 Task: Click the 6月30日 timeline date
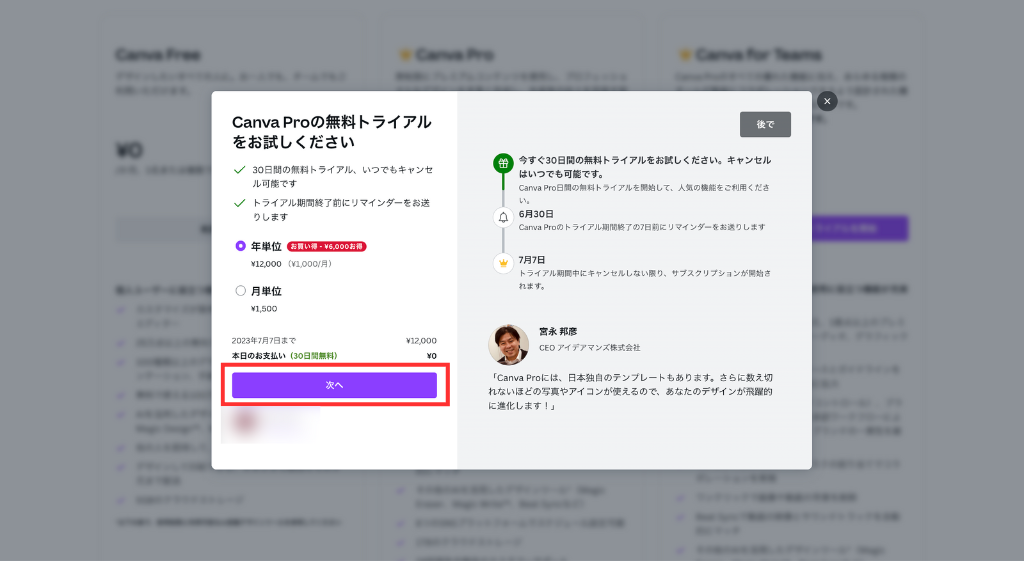tap(536, 214)
